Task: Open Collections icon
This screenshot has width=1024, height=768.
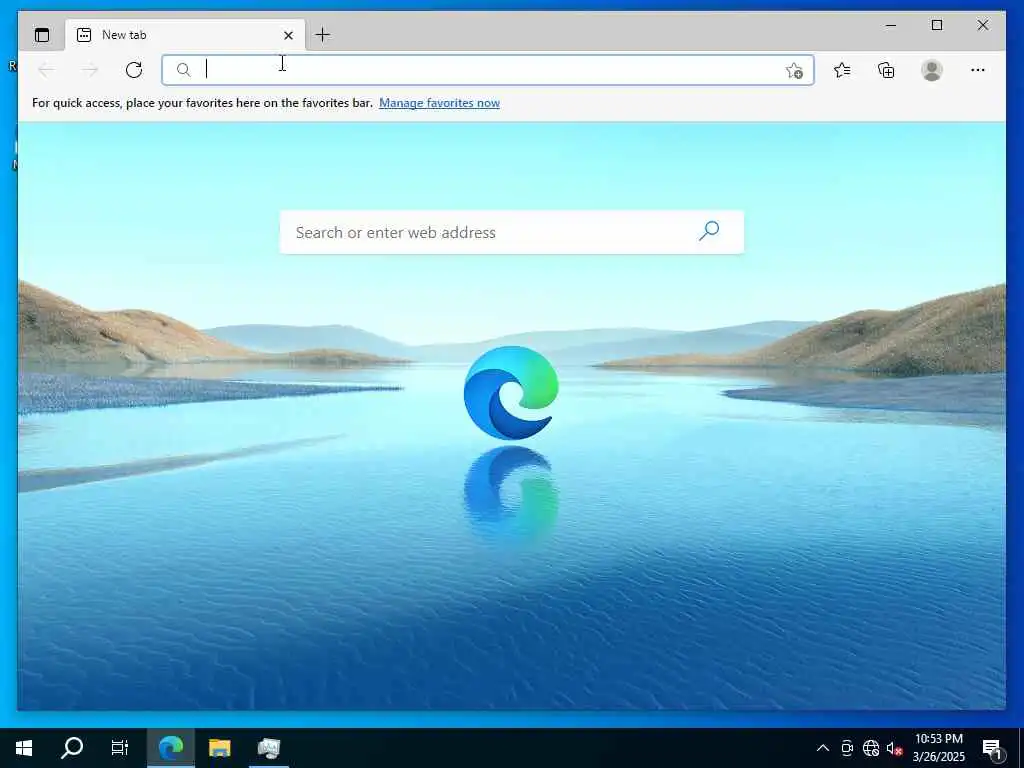Action: (886, 70)
